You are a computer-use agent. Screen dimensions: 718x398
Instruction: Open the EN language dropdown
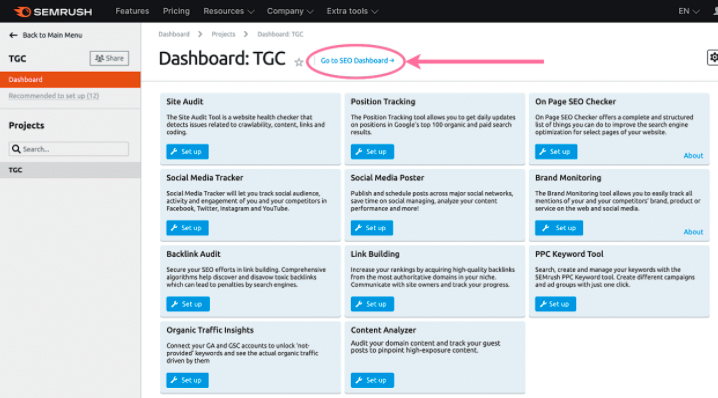(x=688, y=11)
